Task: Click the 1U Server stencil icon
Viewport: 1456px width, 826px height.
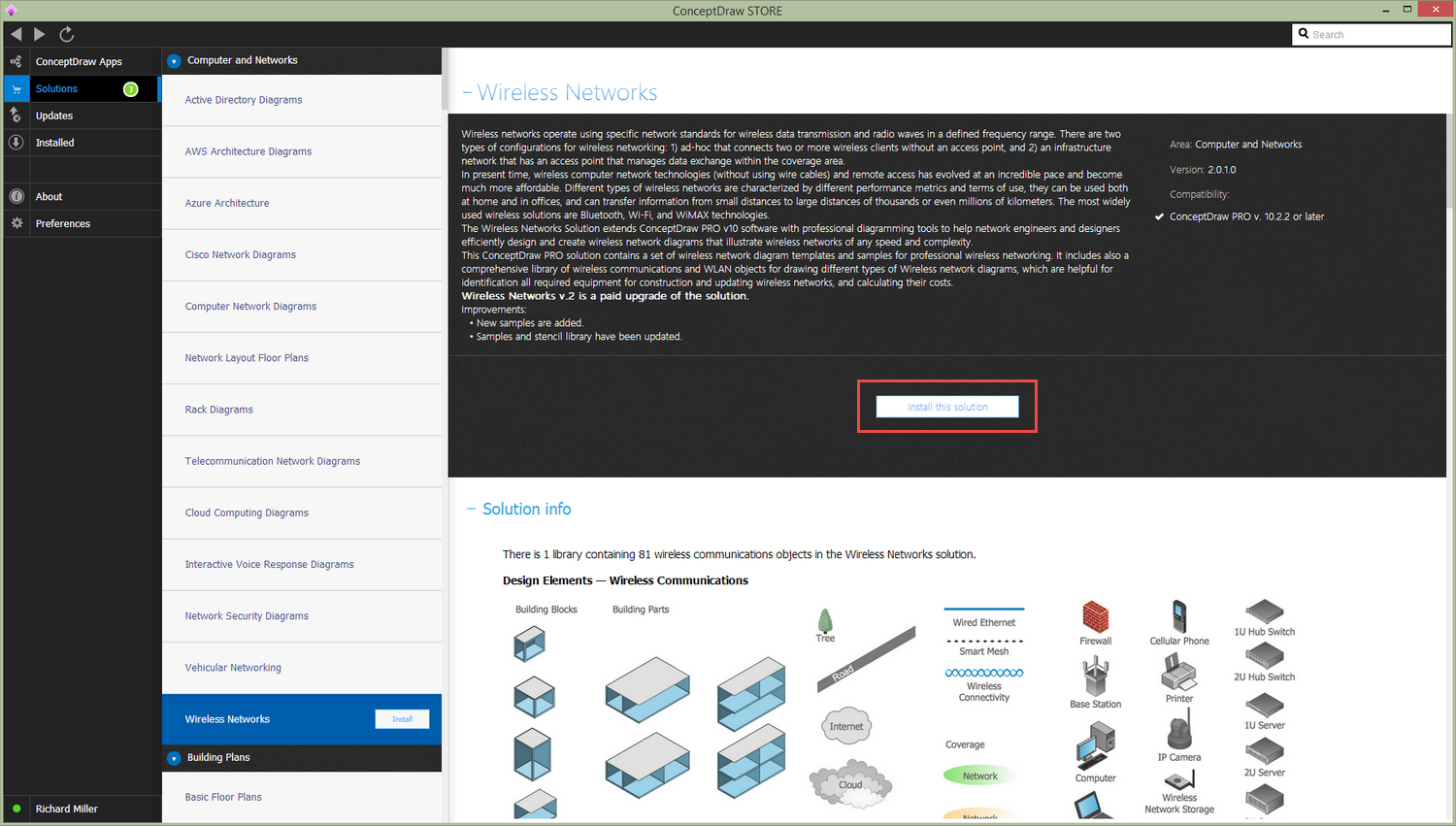Action: 1265,705
